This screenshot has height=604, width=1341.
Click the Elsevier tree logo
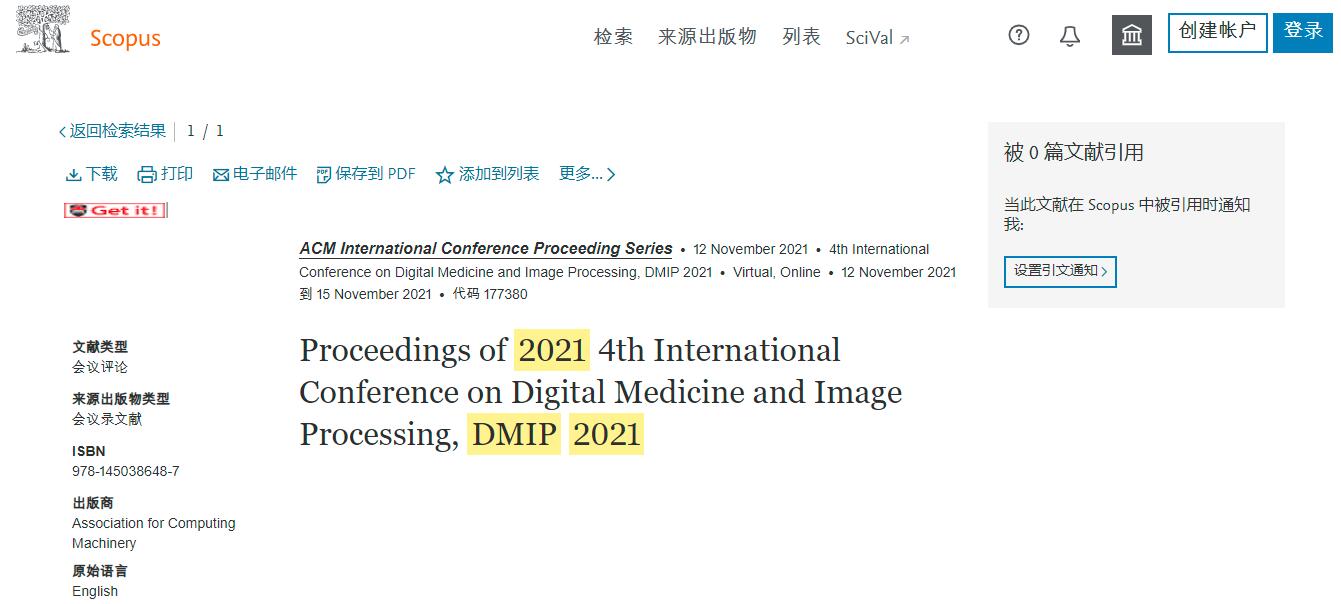pos(44,30)
